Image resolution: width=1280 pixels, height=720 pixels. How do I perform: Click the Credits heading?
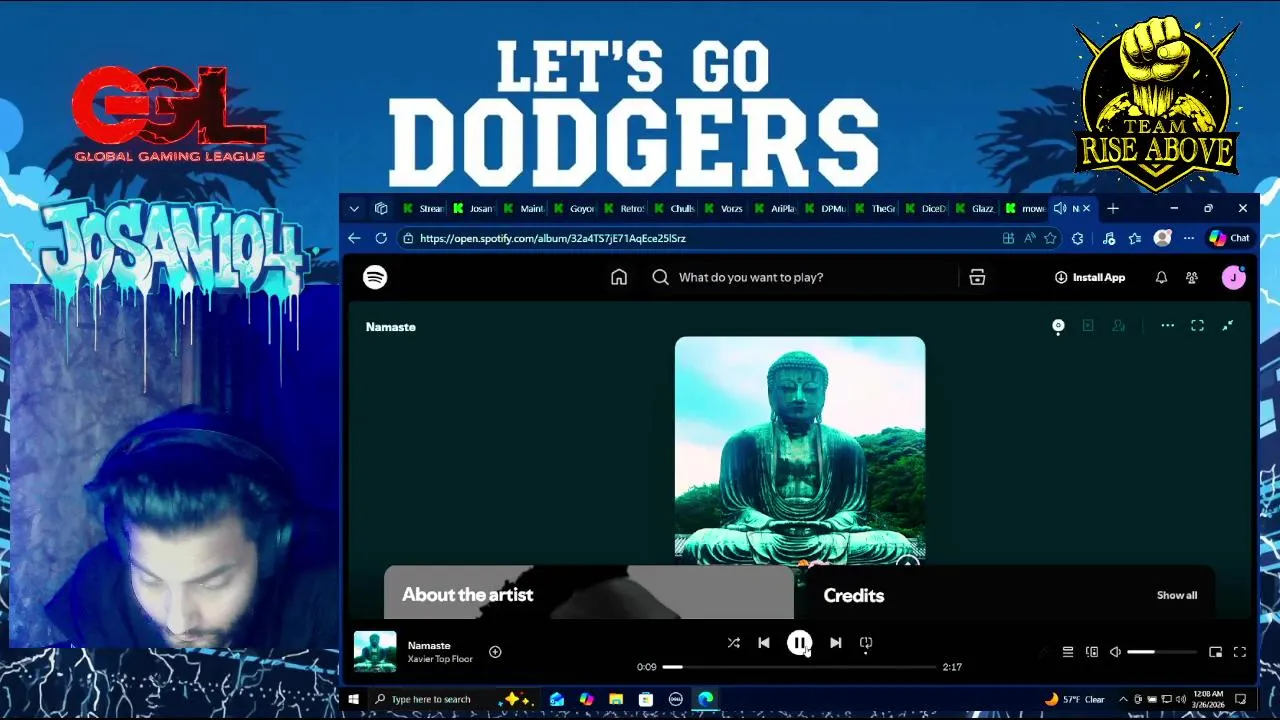click(853, 595)
